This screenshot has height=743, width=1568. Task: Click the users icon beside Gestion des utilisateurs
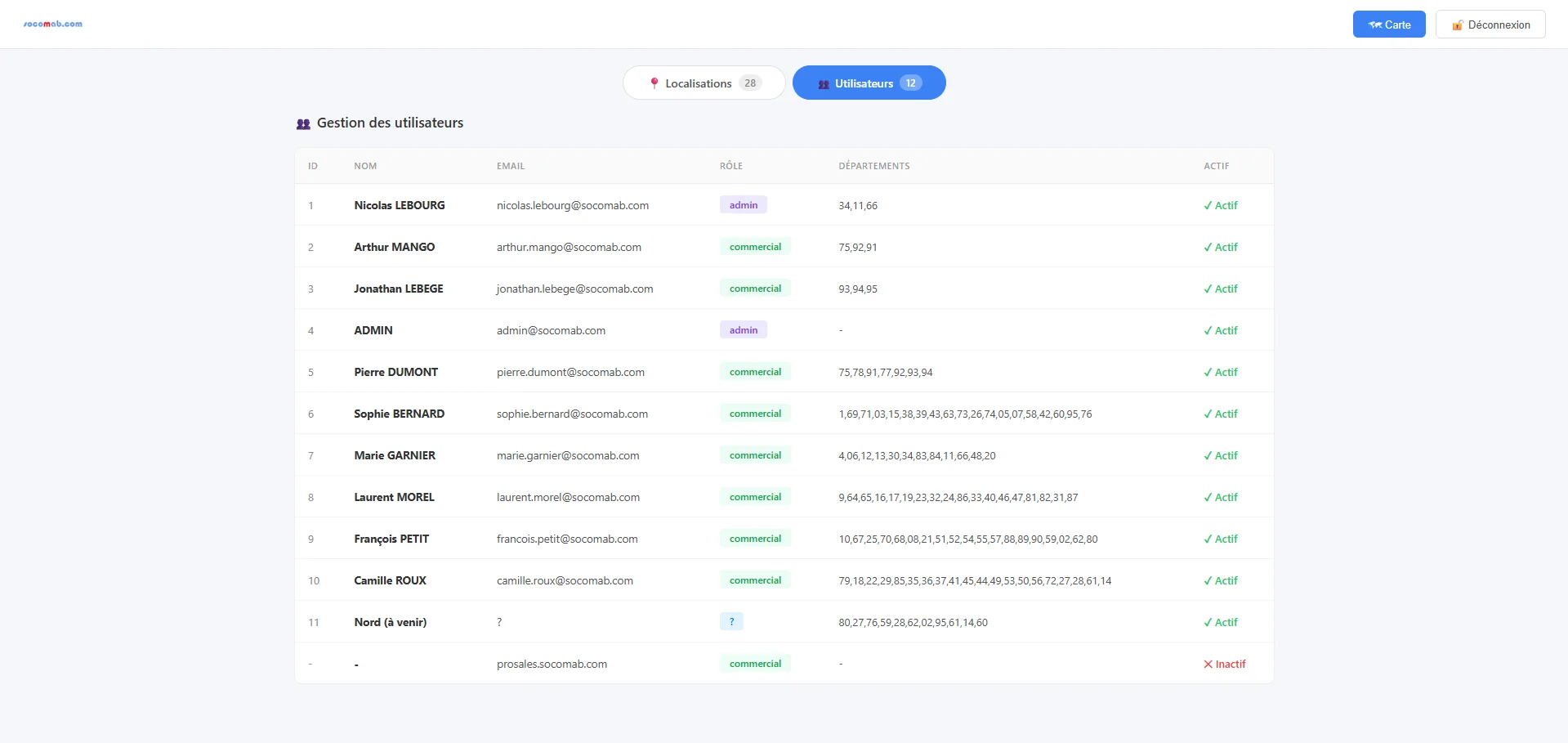click(x=303, y=123)
